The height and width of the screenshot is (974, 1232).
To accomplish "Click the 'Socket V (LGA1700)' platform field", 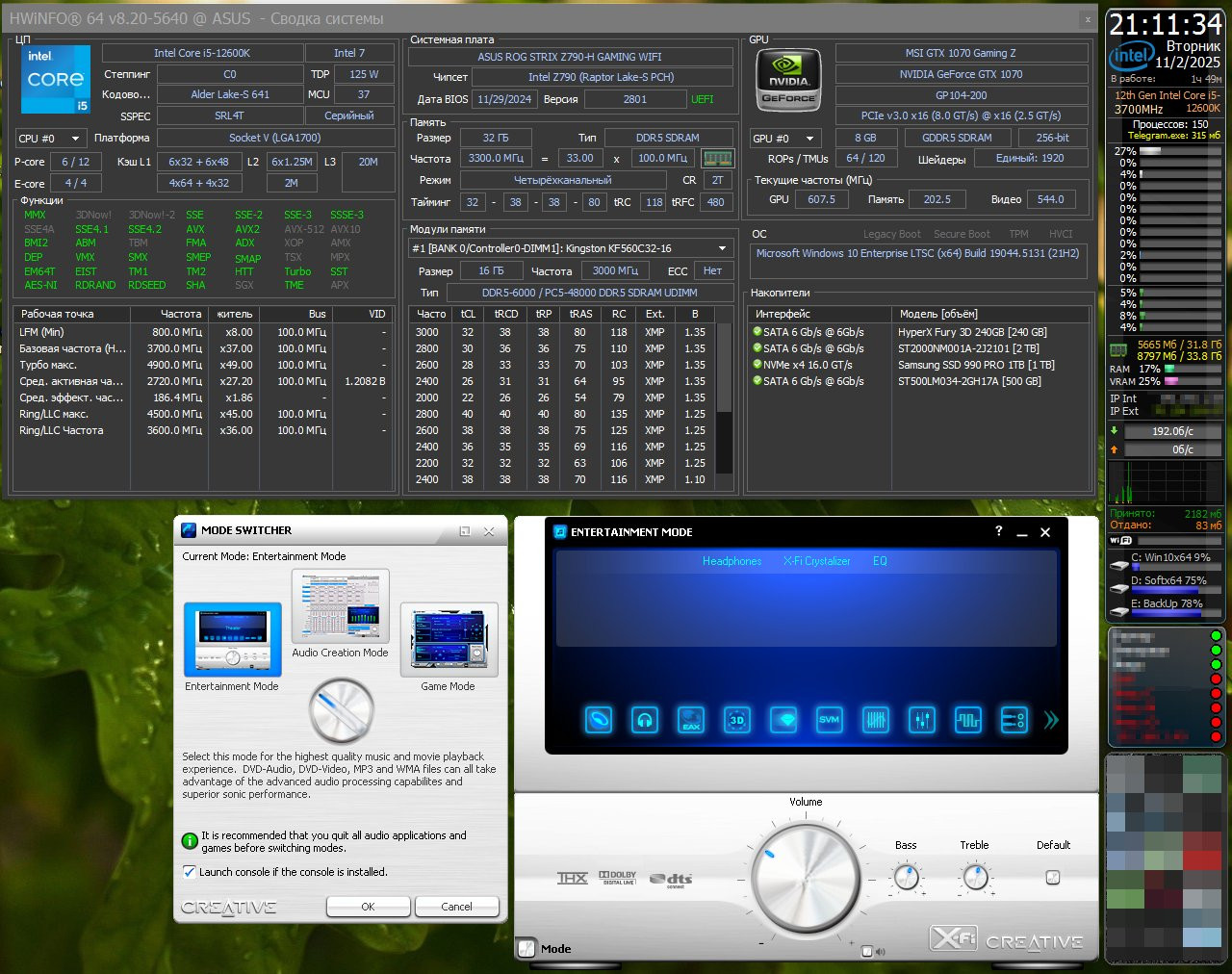I will (275, 138).
